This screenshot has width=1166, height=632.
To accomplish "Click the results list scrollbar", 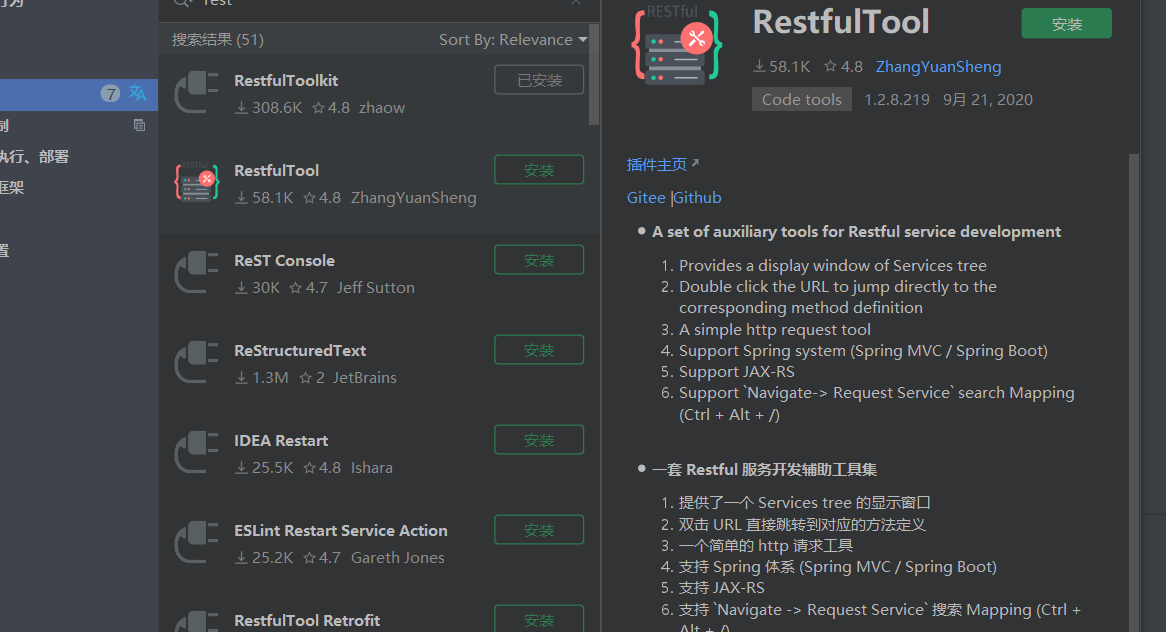I will tap(593, 74).
